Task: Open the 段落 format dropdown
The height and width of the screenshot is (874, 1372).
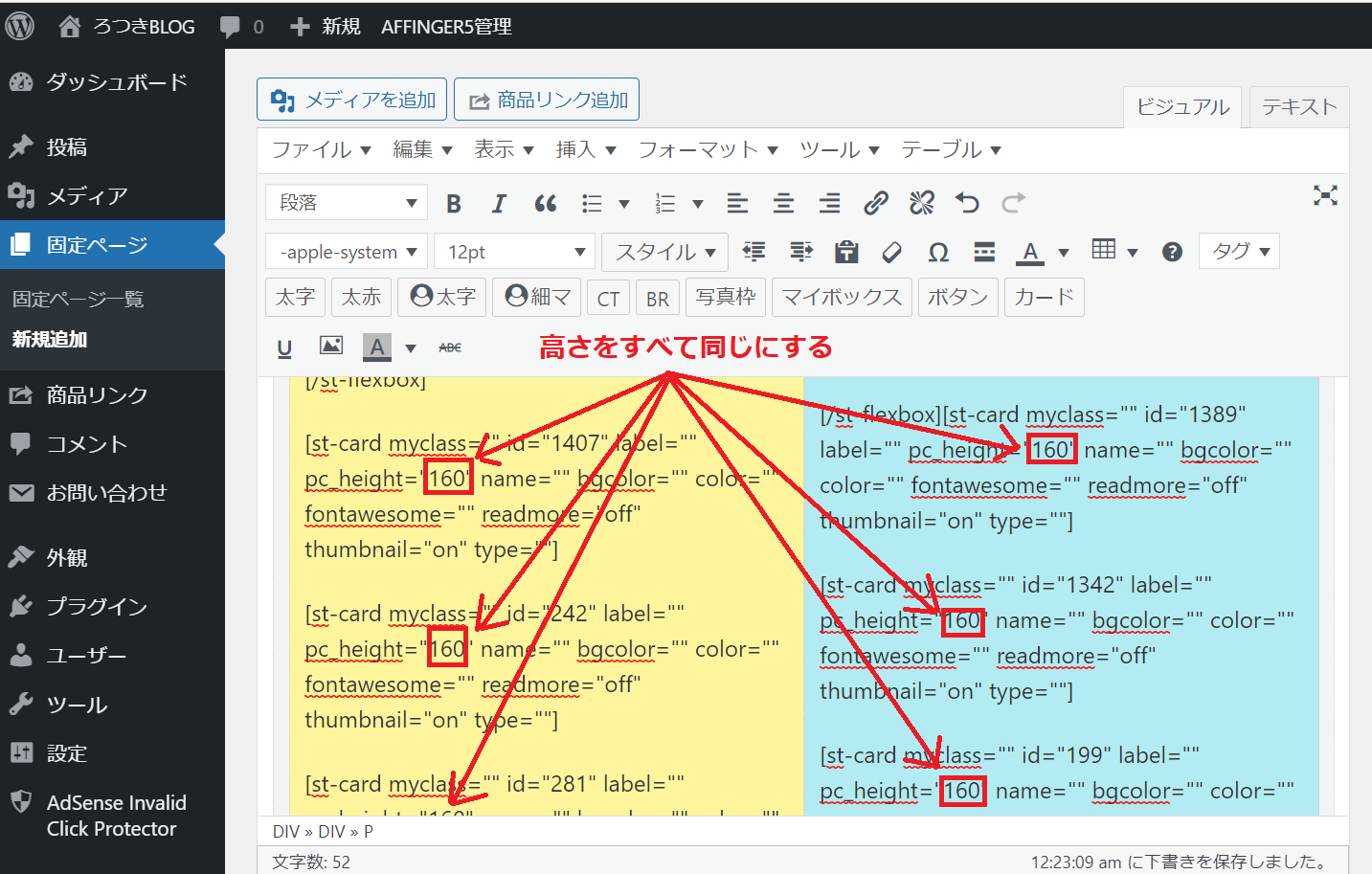Action: (x=347, y=203)
